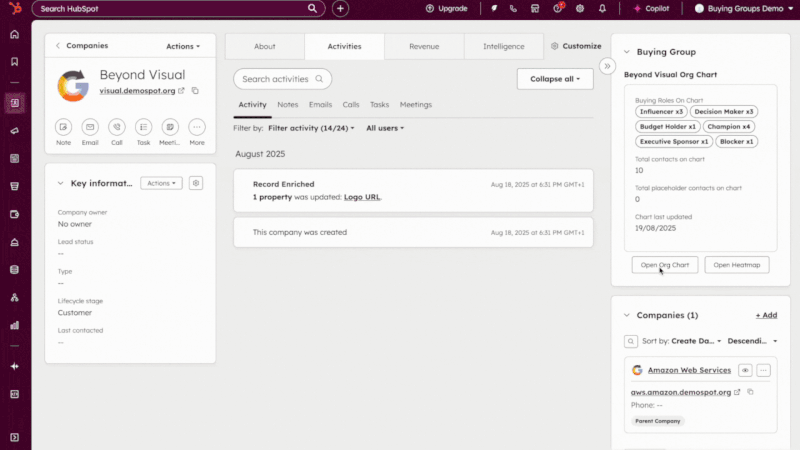Open the Filter activity (14/24) dropdown
Viewport: 800px width, 450px height.
(311, 128)
